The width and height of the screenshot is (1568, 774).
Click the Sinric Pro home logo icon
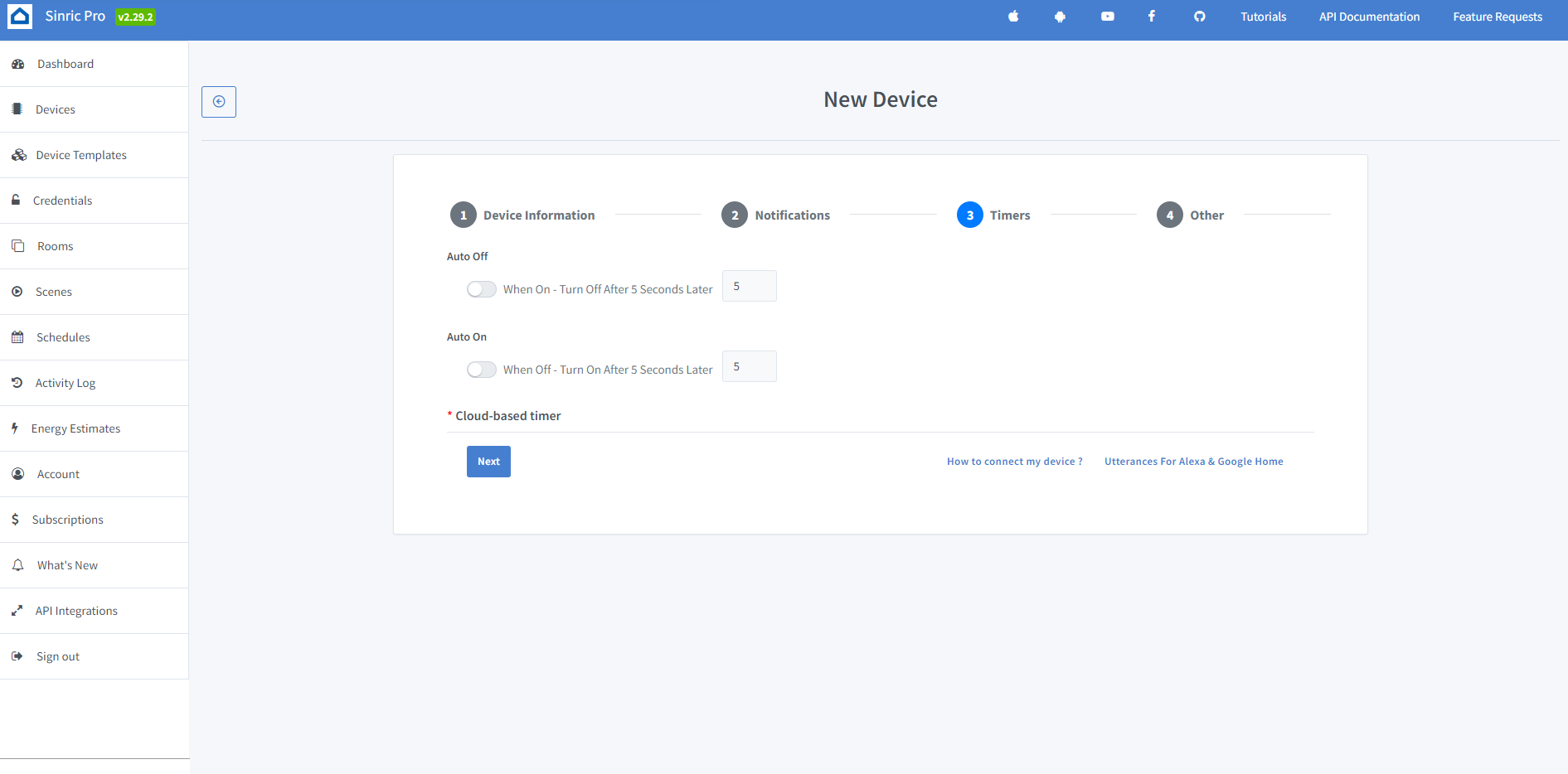point(20,17)
